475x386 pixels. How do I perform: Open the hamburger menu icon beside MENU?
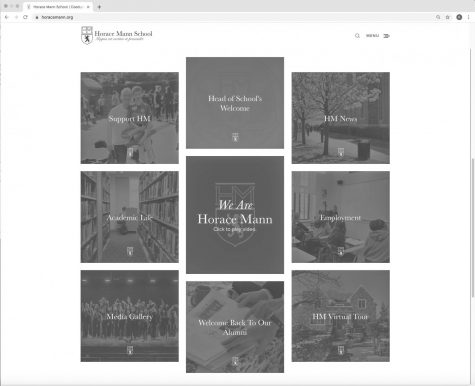[386, 36]
